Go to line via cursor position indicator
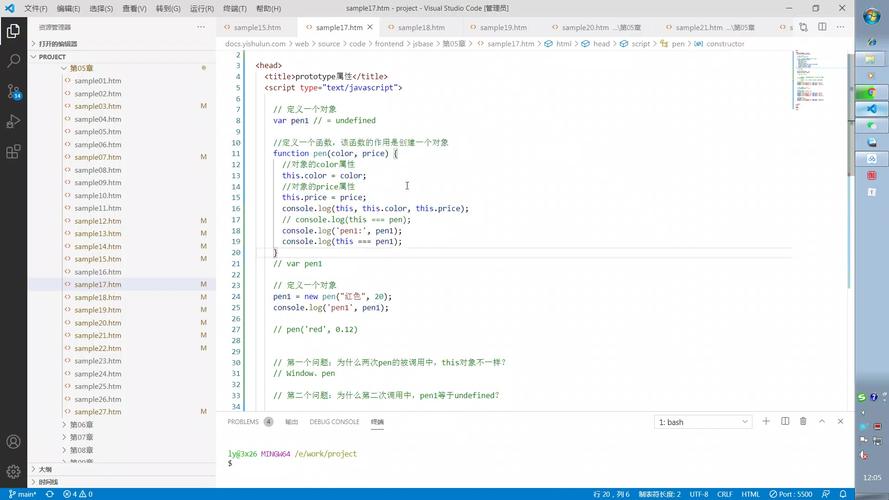889x500 pixels. click(x=611, y=494)
